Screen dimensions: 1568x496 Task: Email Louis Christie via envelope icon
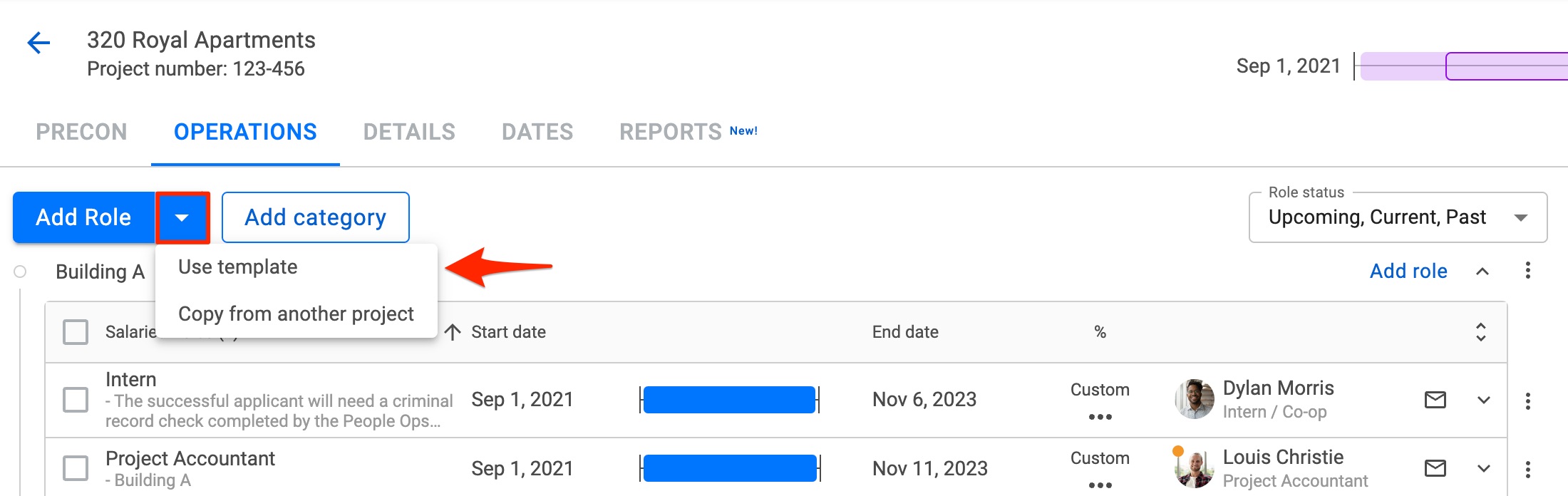click(1435, 468)
